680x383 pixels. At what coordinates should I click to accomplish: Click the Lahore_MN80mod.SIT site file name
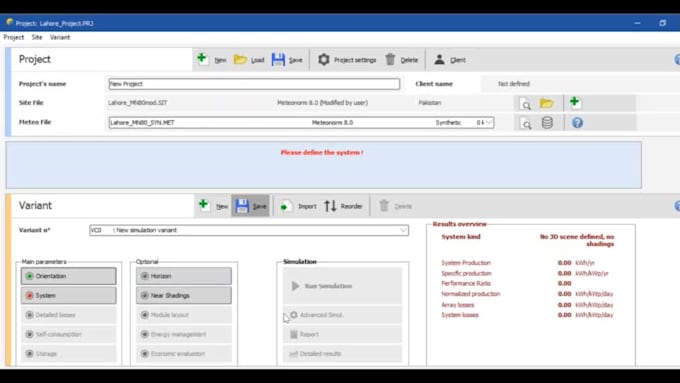(137, 103)
